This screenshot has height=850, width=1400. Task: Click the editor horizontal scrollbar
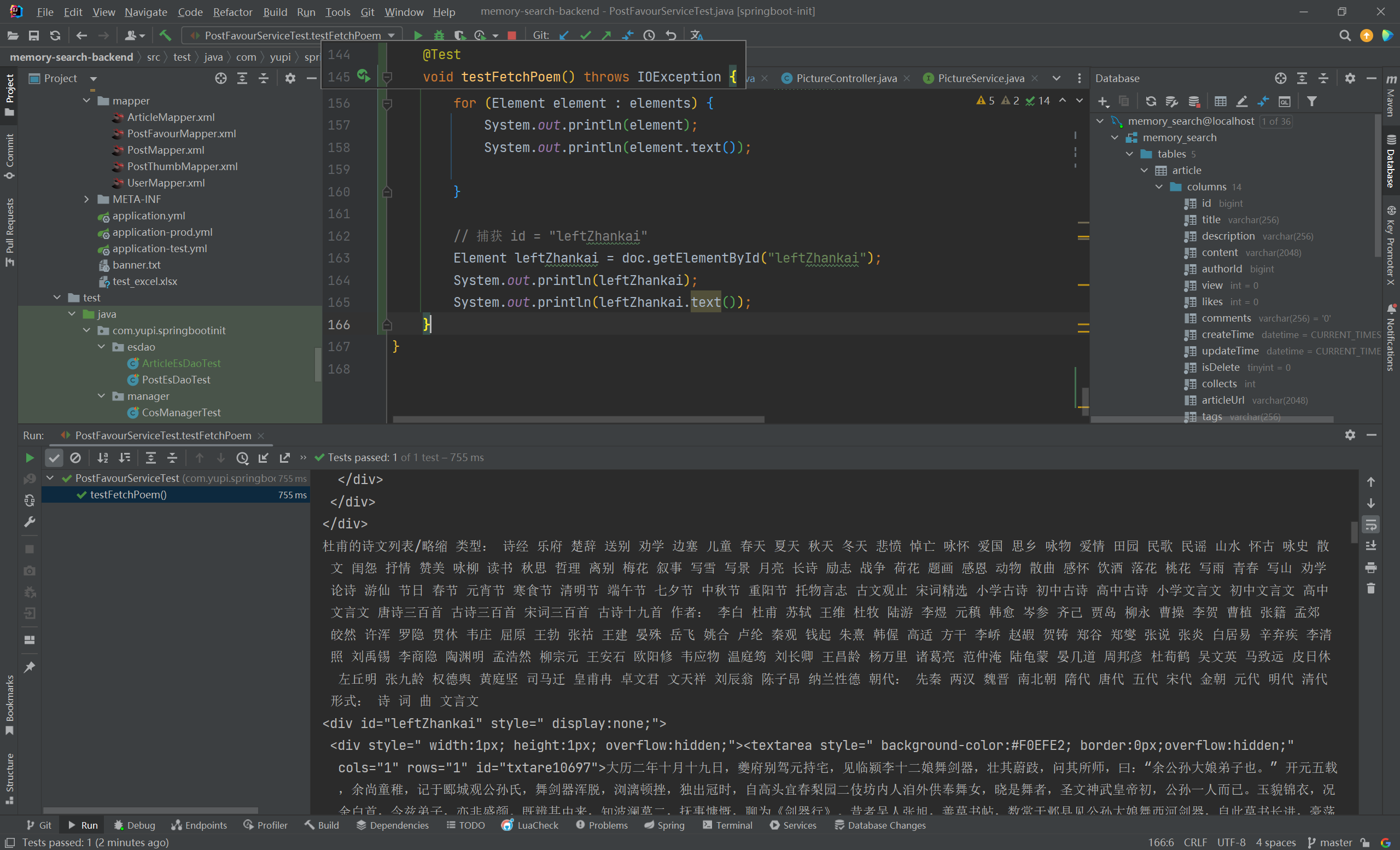pos(579,420)
